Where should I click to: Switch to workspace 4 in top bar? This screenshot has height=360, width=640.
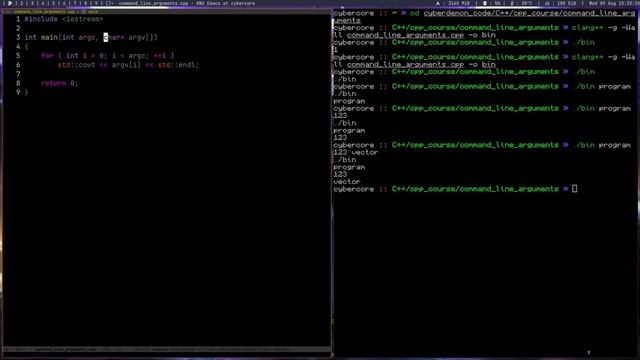[42, 3]
